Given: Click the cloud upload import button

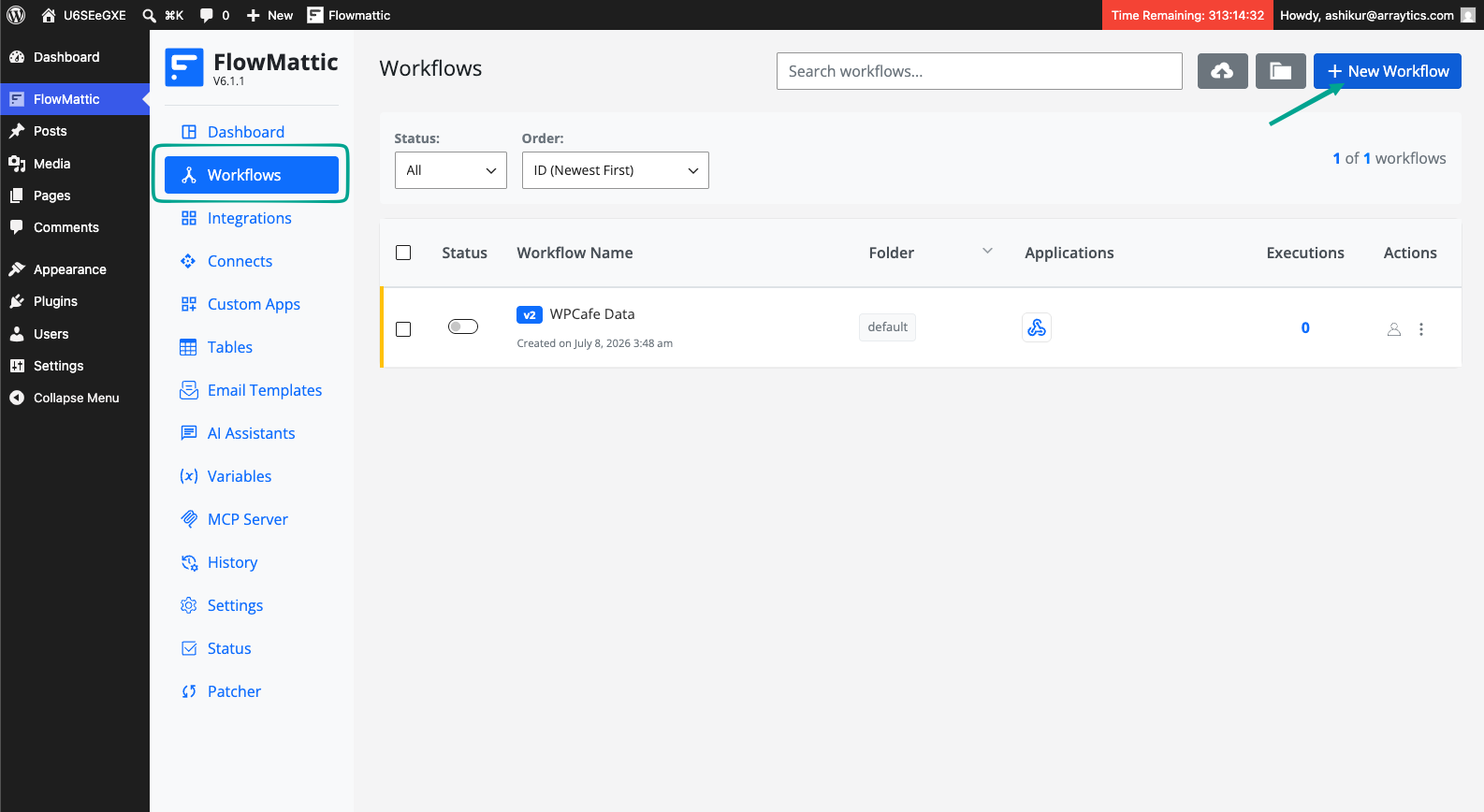Looking at the screenshot, I should (1223, 71).
